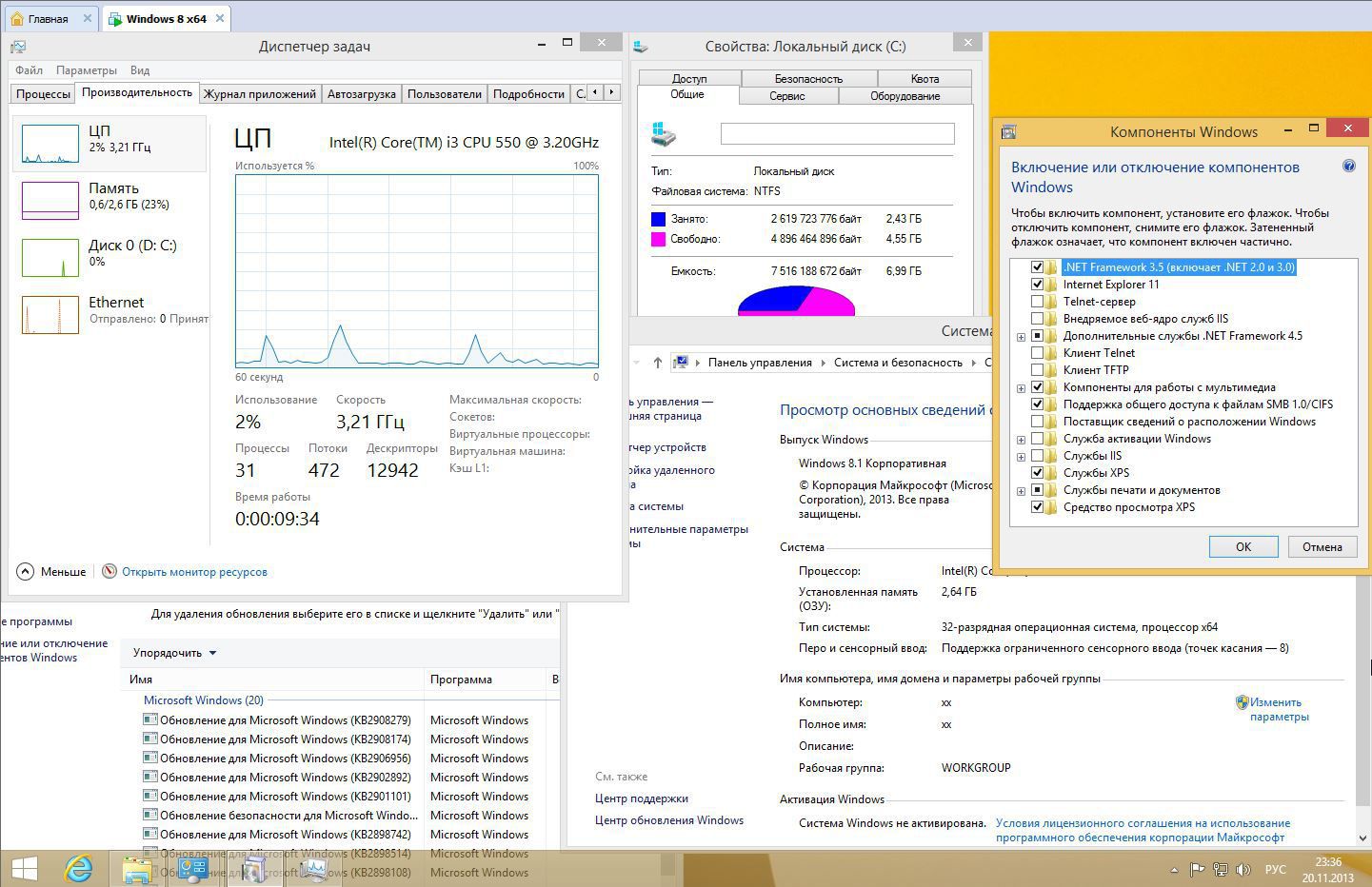The width and height of the screenshot is (1372, 887).
Task: Click the folder icon for Службы XPS
Action: [1051, 473]
